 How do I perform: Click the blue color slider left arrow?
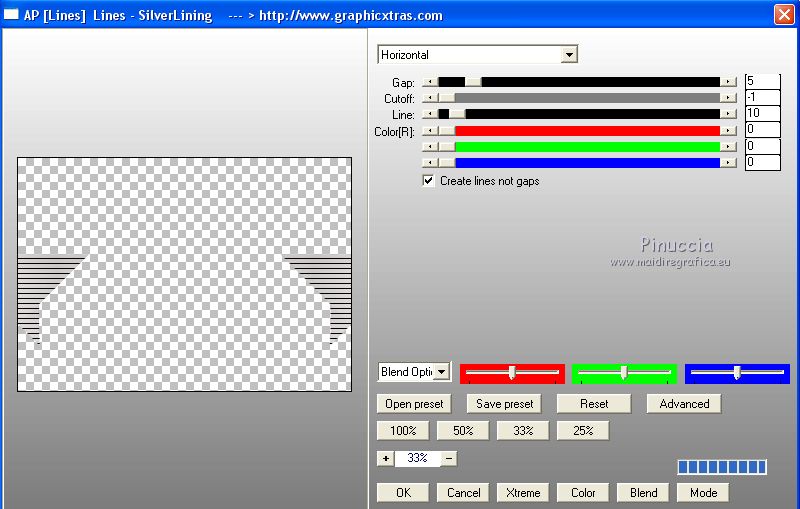tap(430, 163)
